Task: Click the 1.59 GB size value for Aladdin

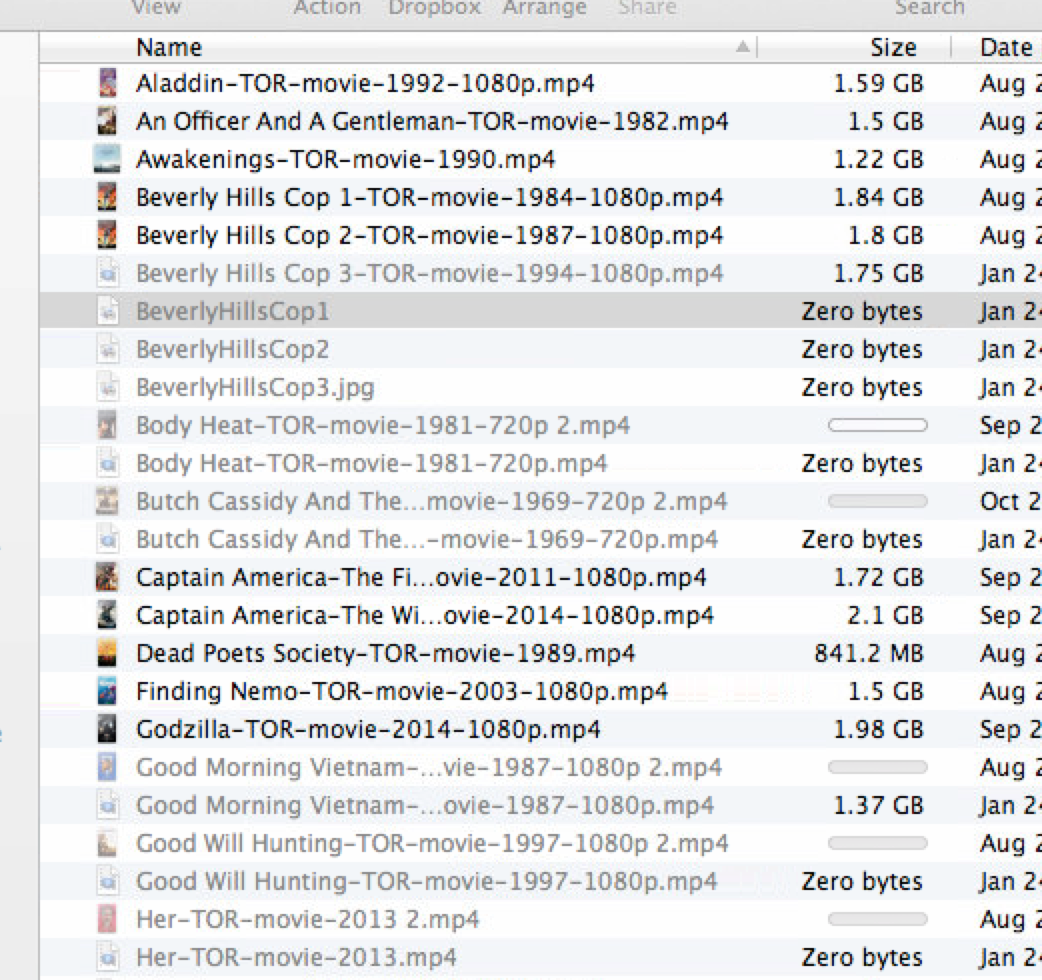Action: click(879, 84)
